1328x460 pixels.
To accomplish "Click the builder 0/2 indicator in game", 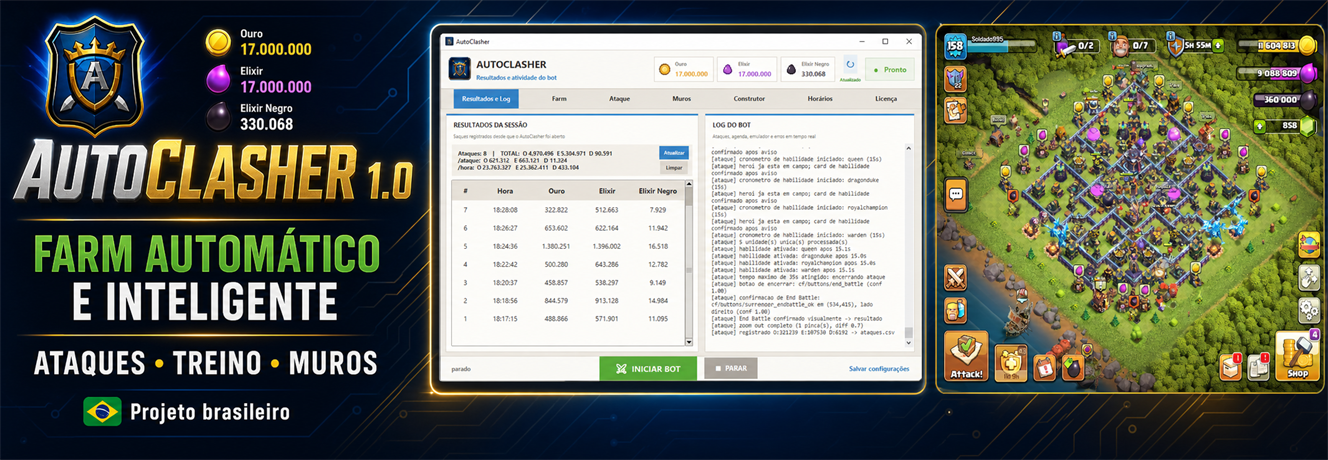I will [x=1076, y=45].
